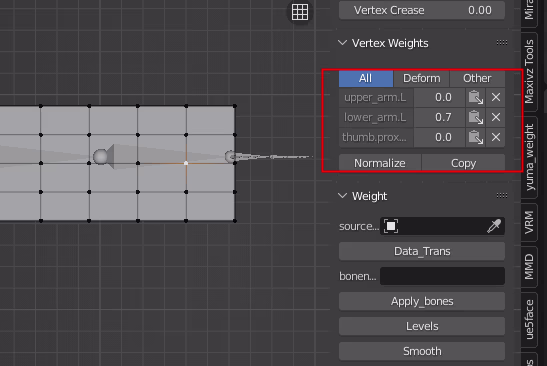Remove vertex from upper_arm.L group
The height and width of the screenshot is (366, 547).
[496, 97]
